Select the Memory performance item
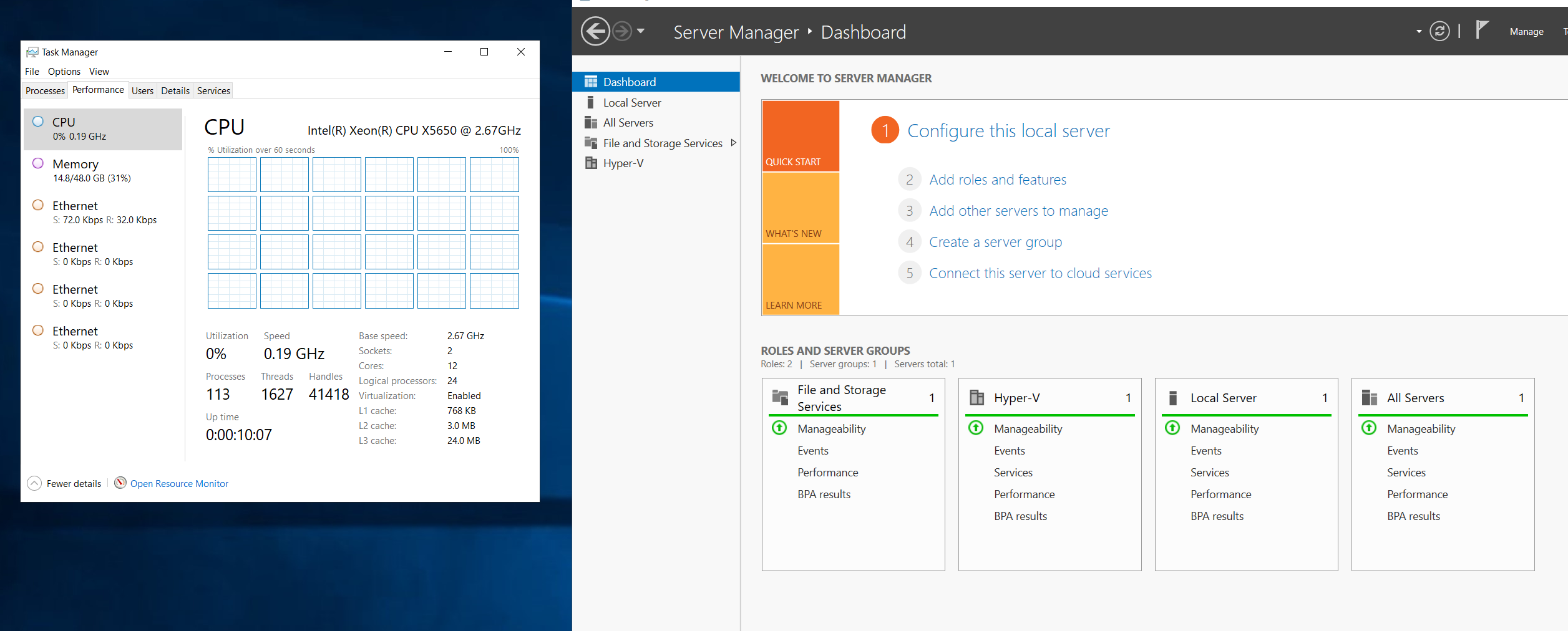 (x=103, y=171)
